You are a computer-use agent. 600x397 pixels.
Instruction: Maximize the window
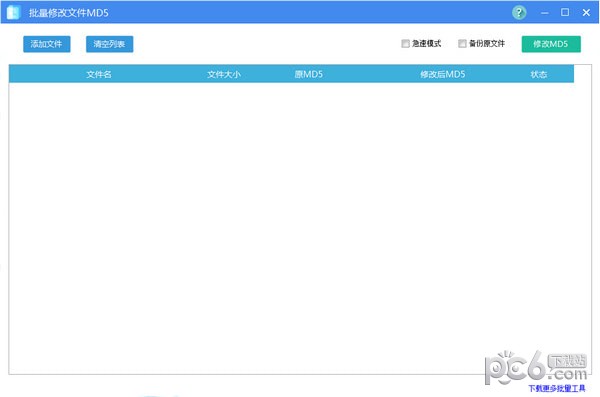pyautogui.click(x=565, y=12)
